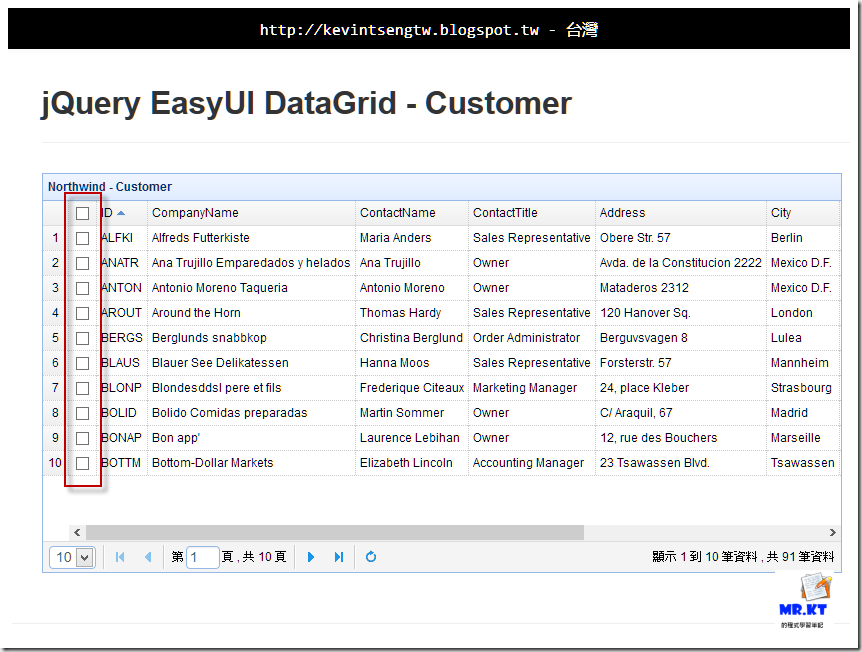862x652 pixels.
Task: Click address Avda. de la Constitucion 2222
Action: point(681,263)
